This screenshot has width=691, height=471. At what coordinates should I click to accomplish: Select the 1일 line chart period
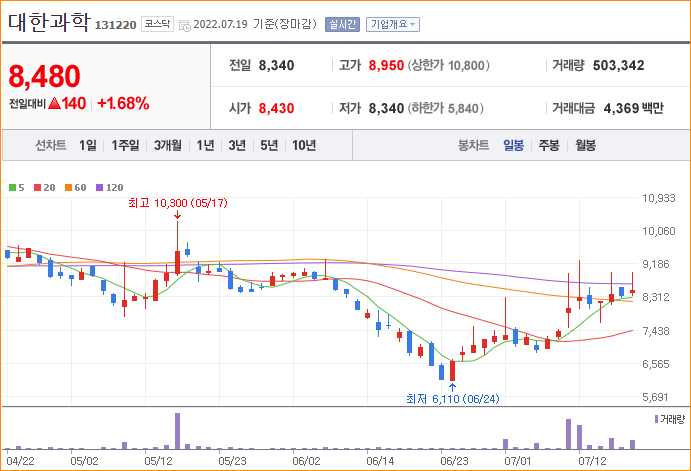(88, 145)
